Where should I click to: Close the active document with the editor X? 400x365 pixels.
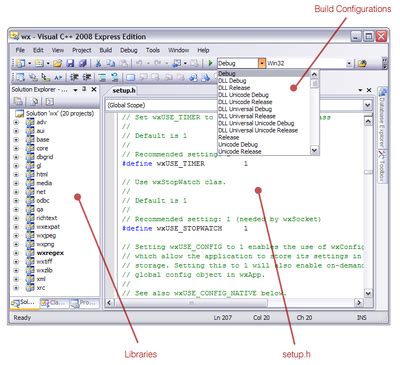(x=369, y=90)
